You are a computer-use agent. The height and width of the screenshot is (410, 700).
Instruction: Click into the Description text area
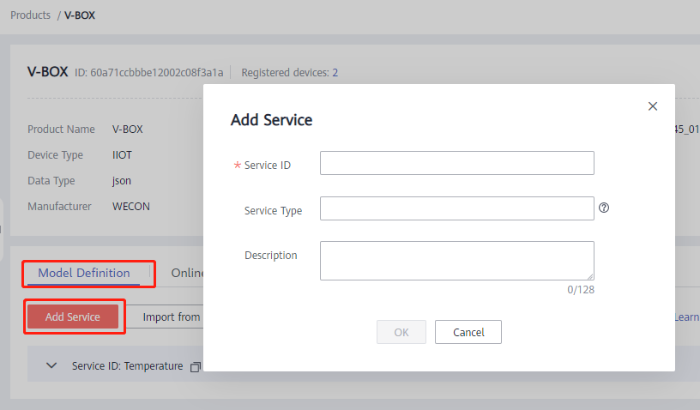[x=457, y=260]
